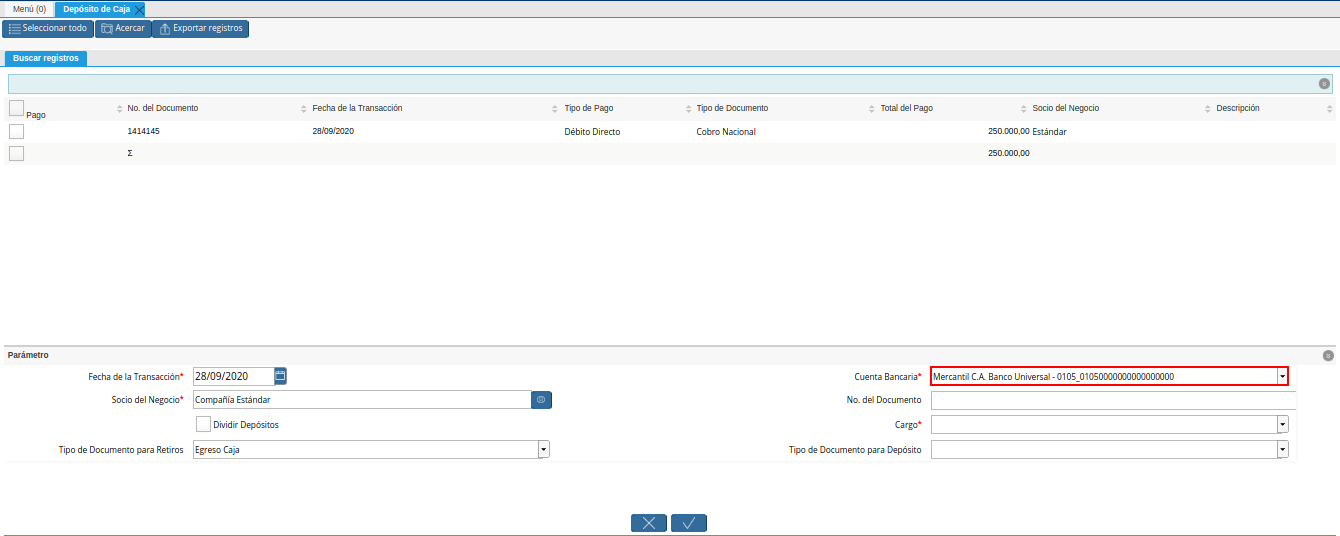The image size is (1340, 536).
Task: Confirm with the checkmark button
Action: click(689, 523)
